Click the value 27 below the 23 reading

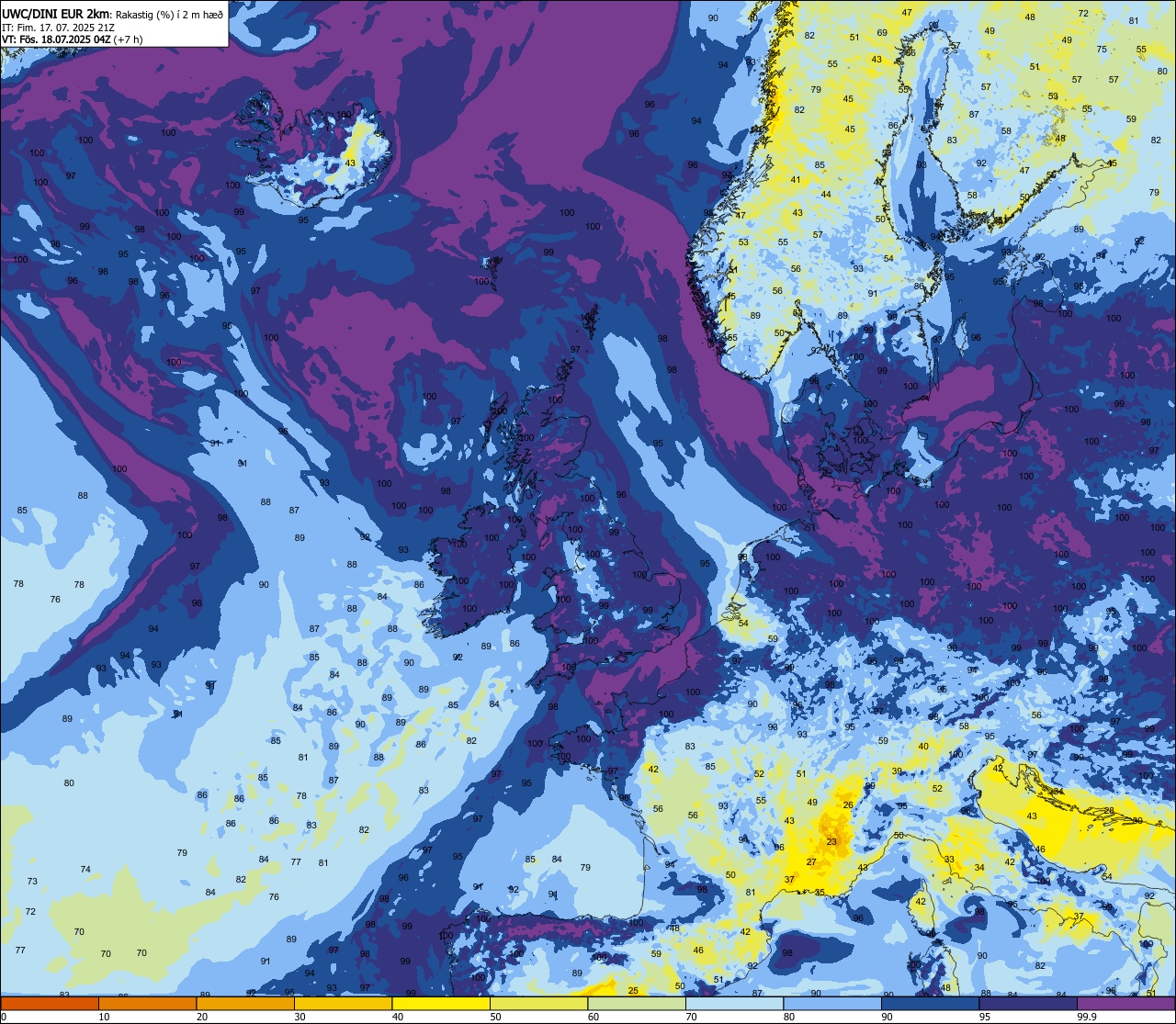pyautogui.click(x=811, y=861)
